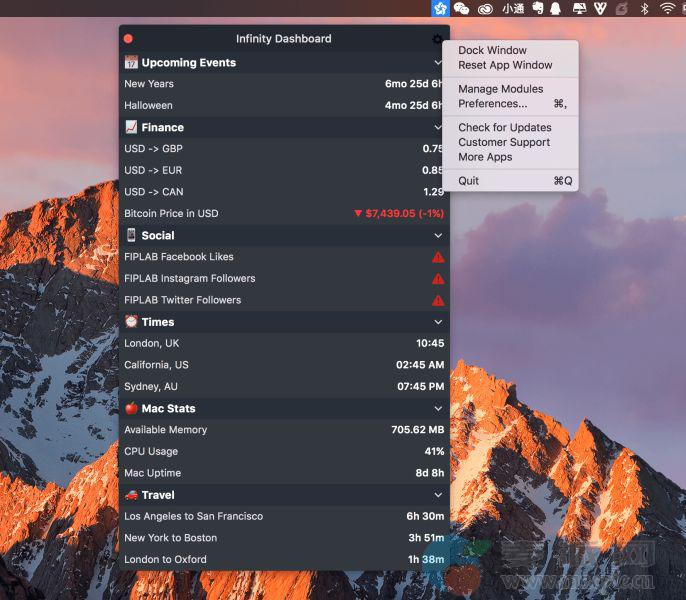Click the Travel car icon

tap(131, 495)
